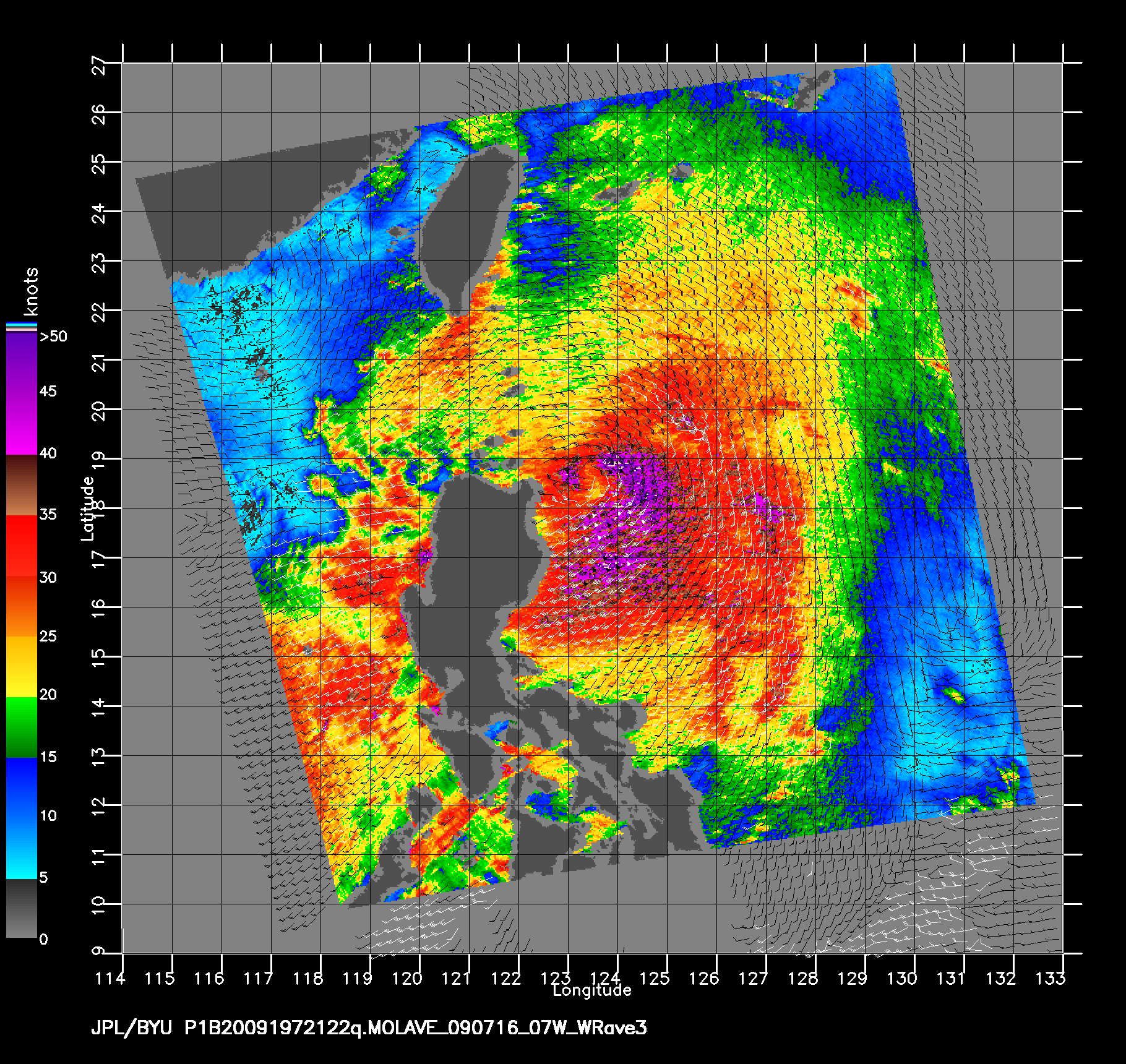The height and width of the screenshot is (1064, 1126).
Task: Click the longitude tick label '133'
Action: pyautogui.click(x=1050, y=979)
